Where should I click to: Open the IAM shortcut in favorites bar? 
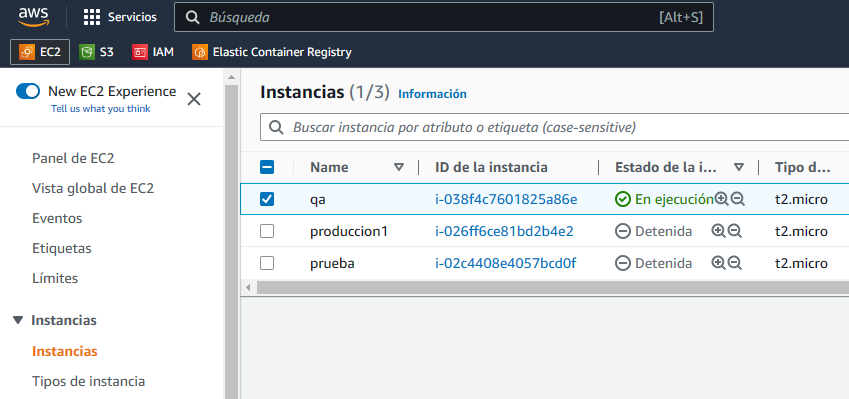[153, 52]
